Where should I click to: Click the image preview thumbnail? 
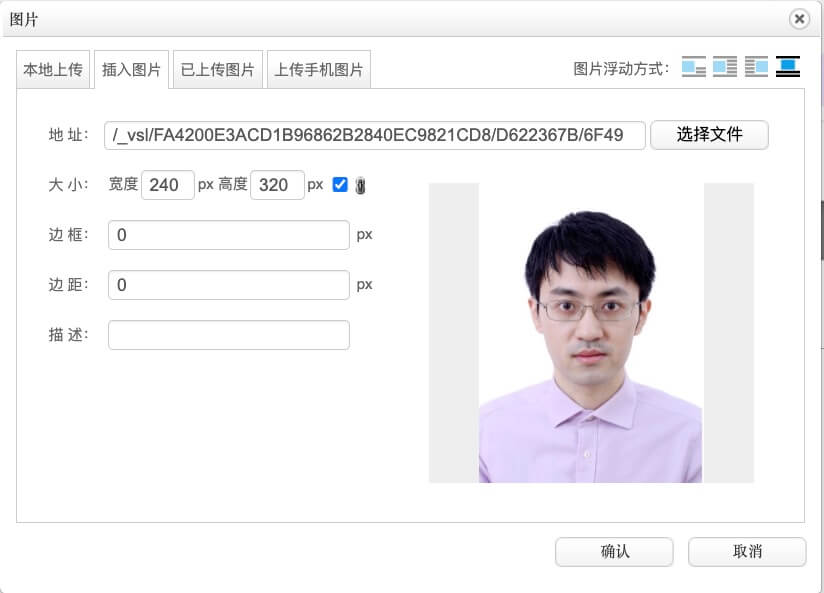tap(590, 333)
